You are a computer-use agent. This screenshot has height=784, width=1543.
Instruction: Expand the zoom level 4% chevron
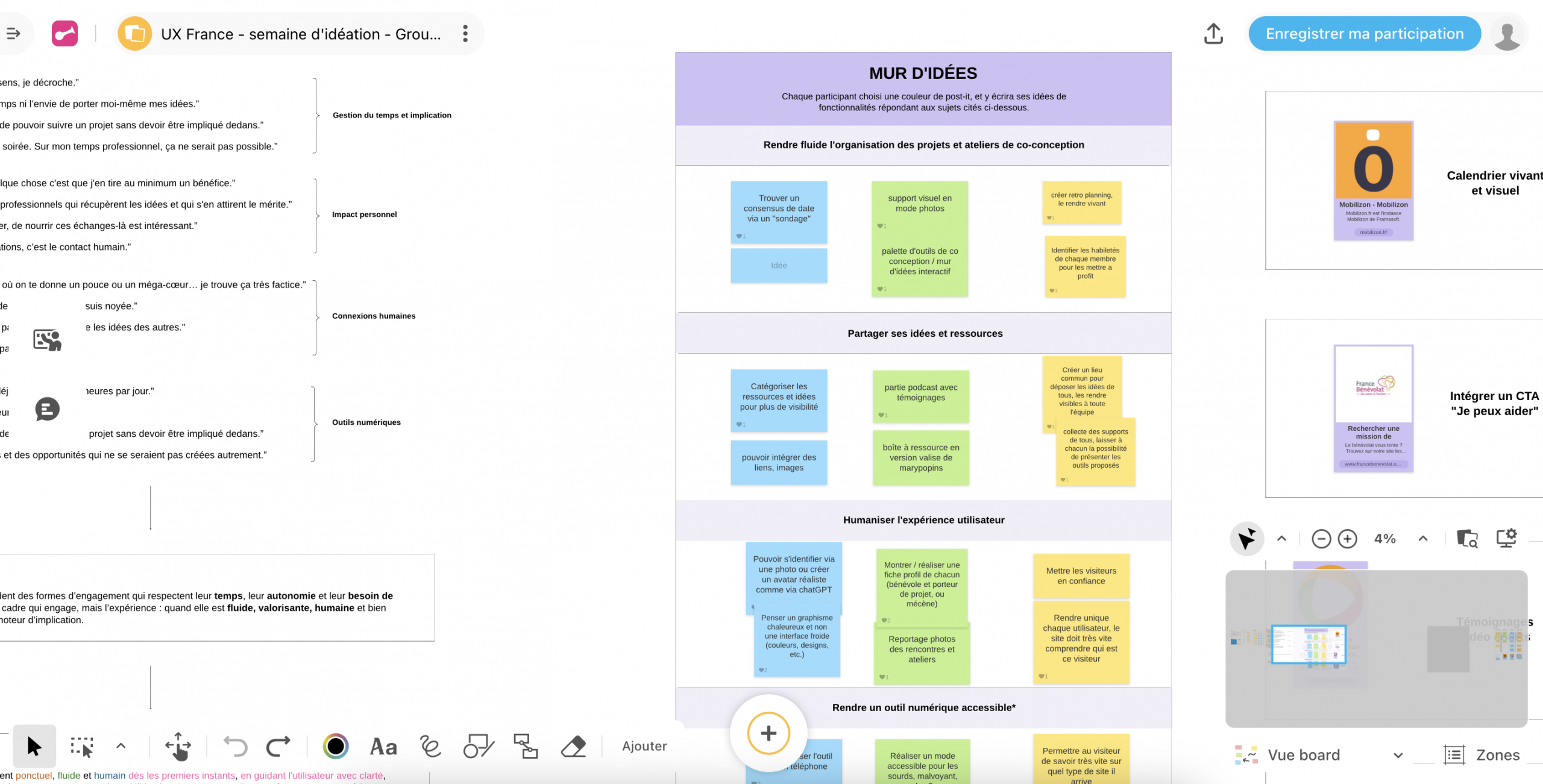tap(1423, 538)
